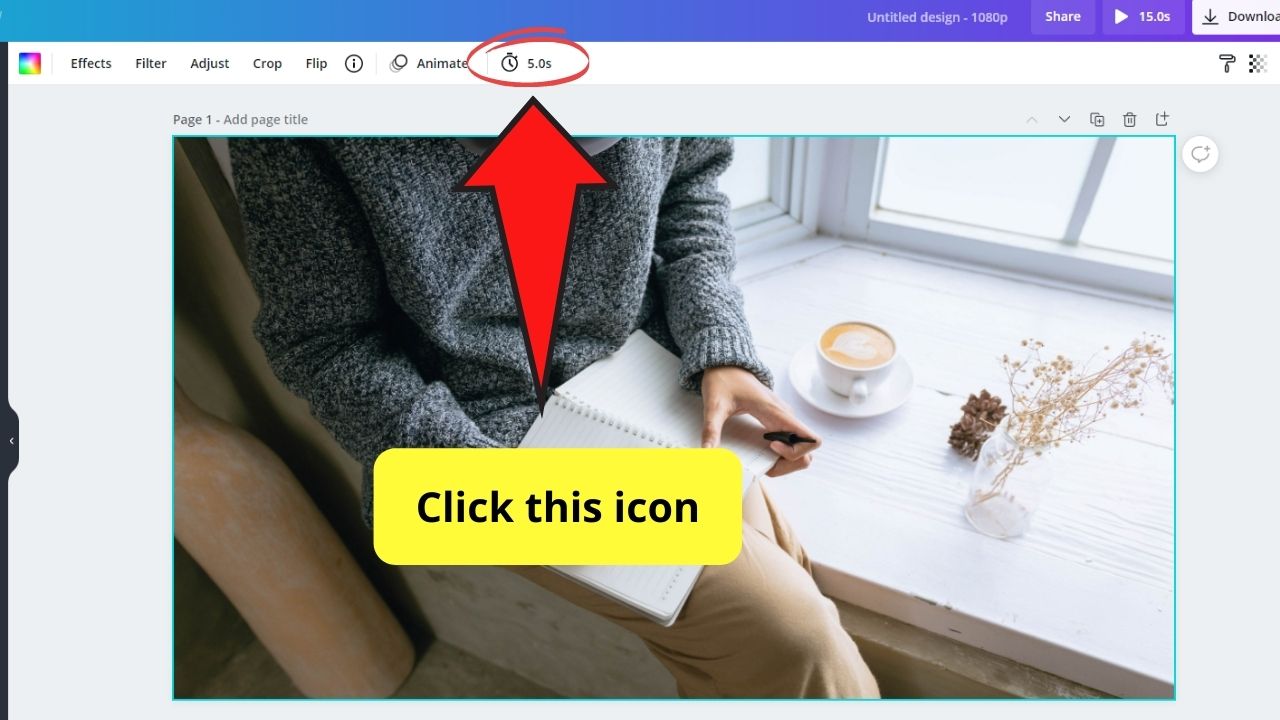Open the Adjust settings
Screen dimensions: 1280x720
coord(210,63)
